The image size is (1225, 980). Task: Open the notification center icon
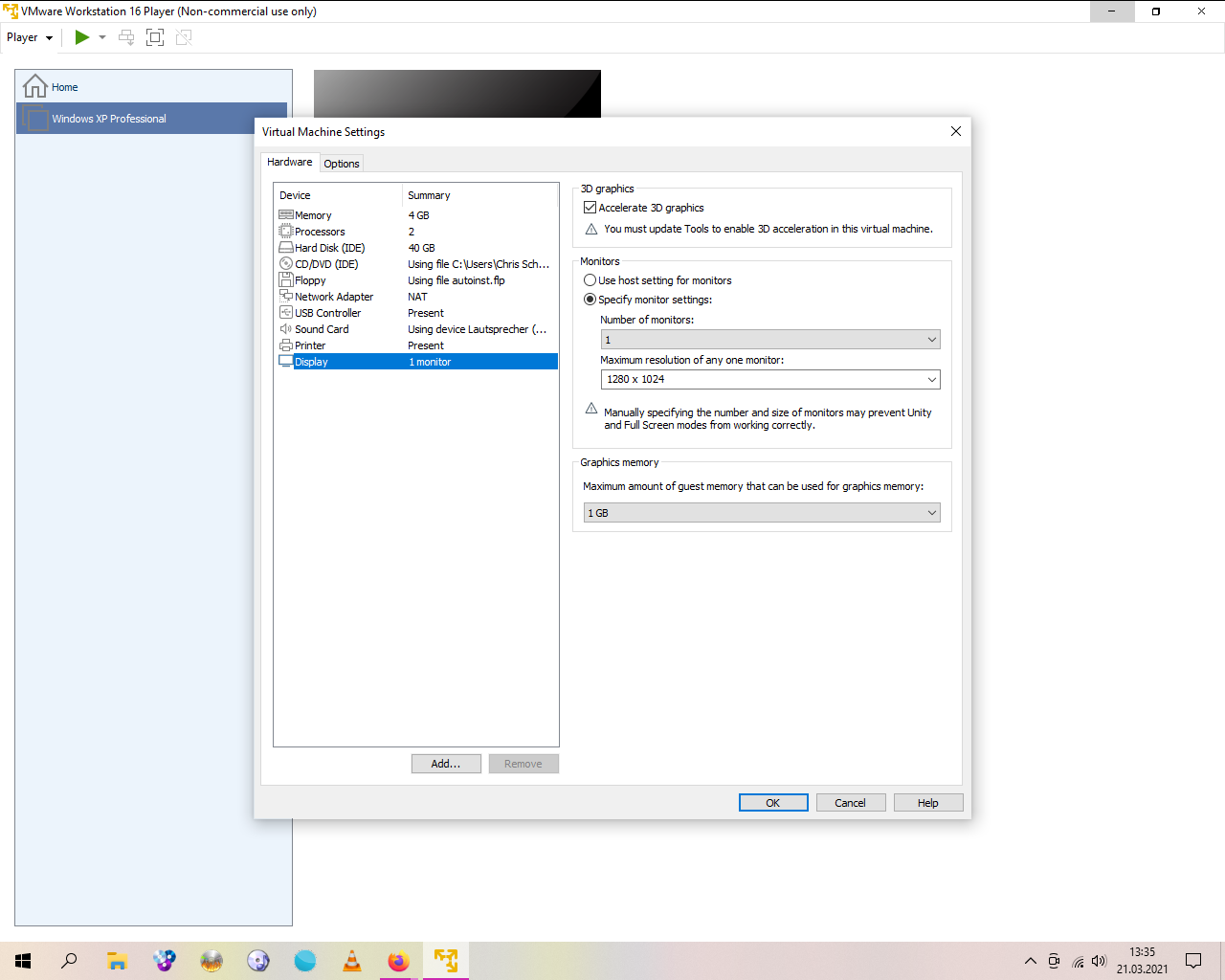pos(1193,961)
